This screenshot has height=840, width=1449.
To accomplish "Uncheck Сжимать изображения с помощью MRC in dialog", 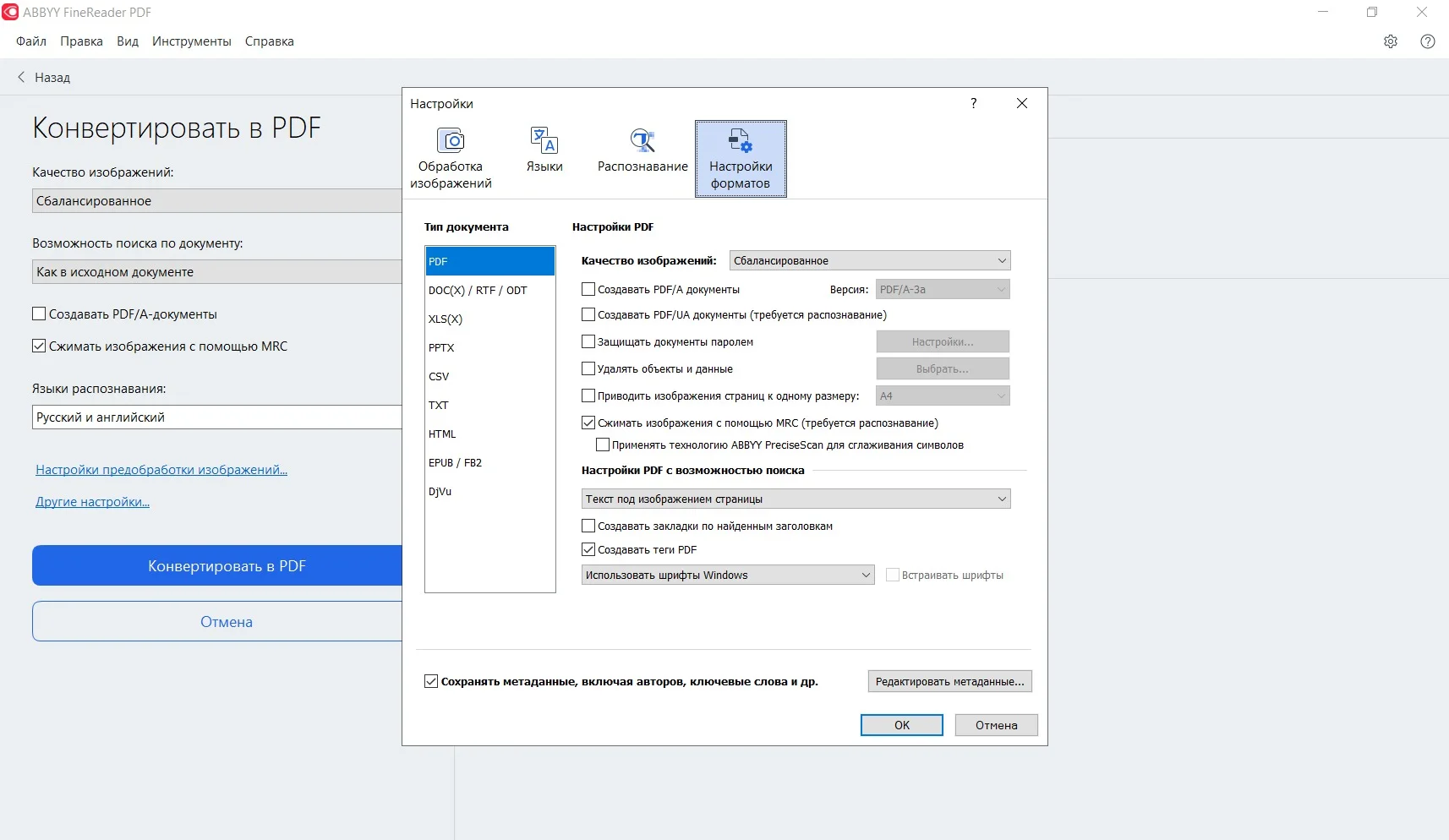I will click(x=588, y=423).
